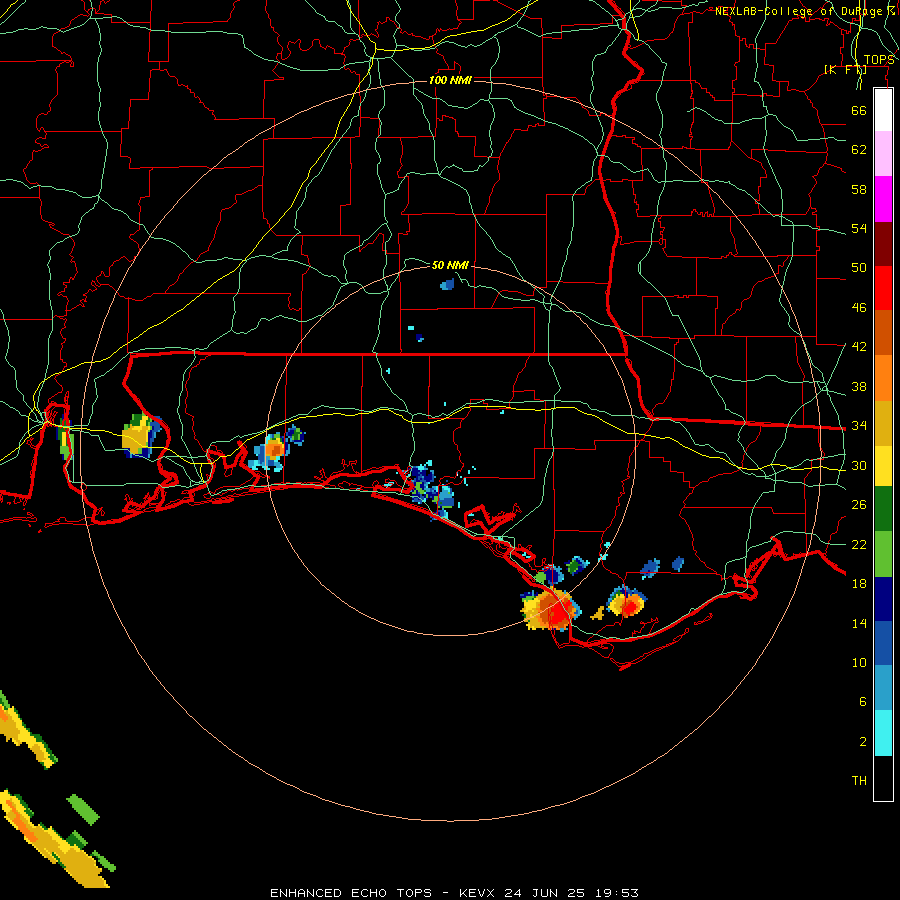Click the "14" legend value
The height and width of the screenshot is (900, 900).
tap(859, 623)
